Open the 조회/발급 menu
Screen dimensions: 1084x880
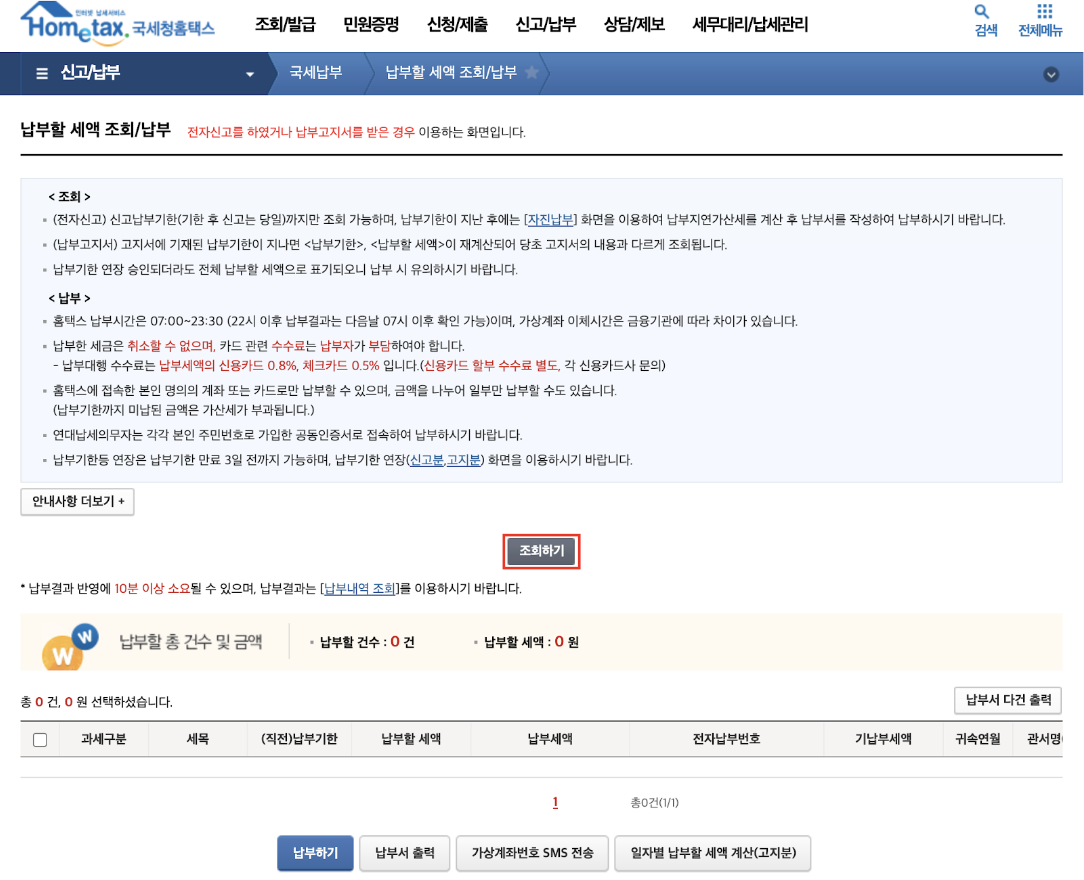point(285,24)
